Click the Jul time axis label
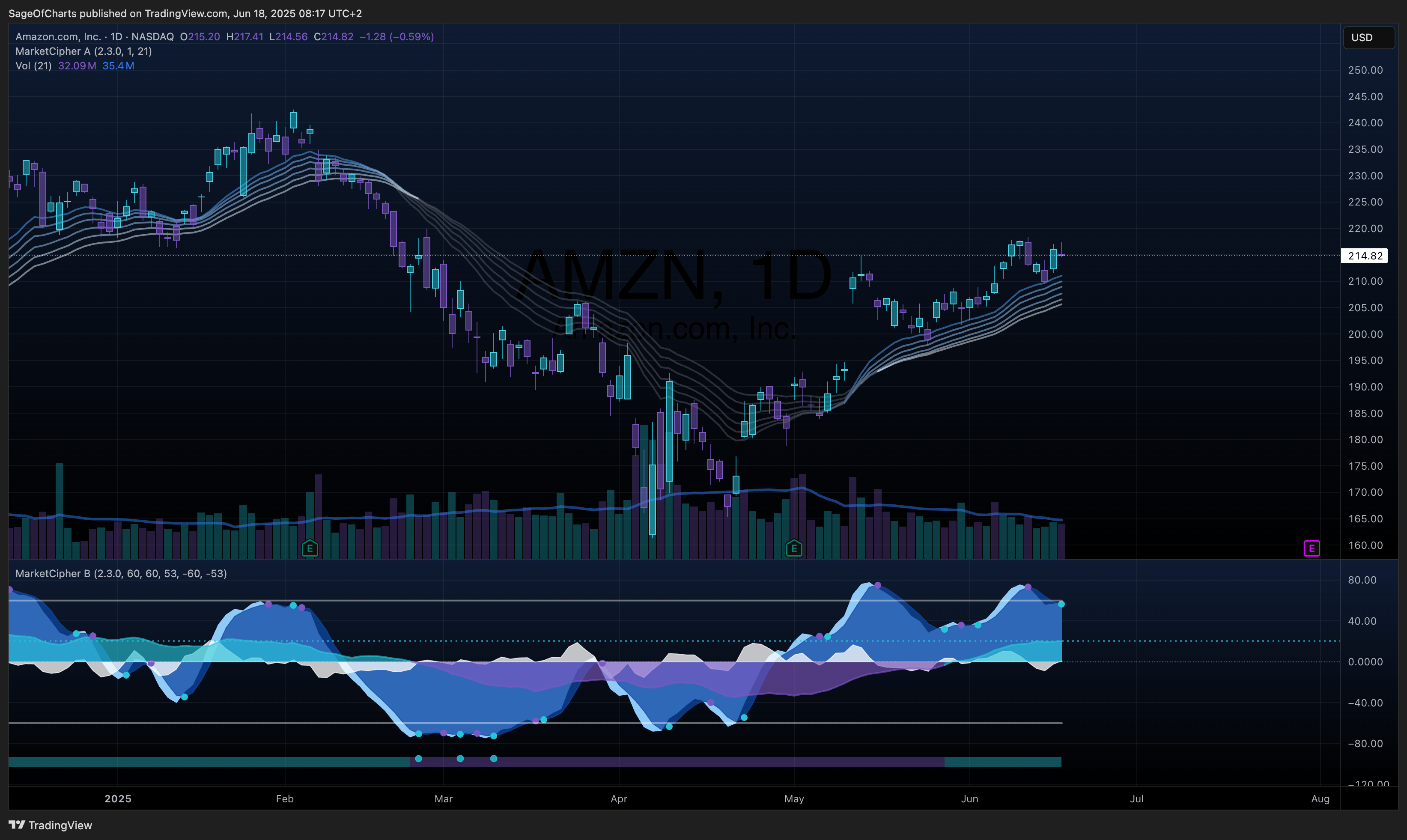The height and width of the screenshot is (840, 1407). pos(1136,798)
